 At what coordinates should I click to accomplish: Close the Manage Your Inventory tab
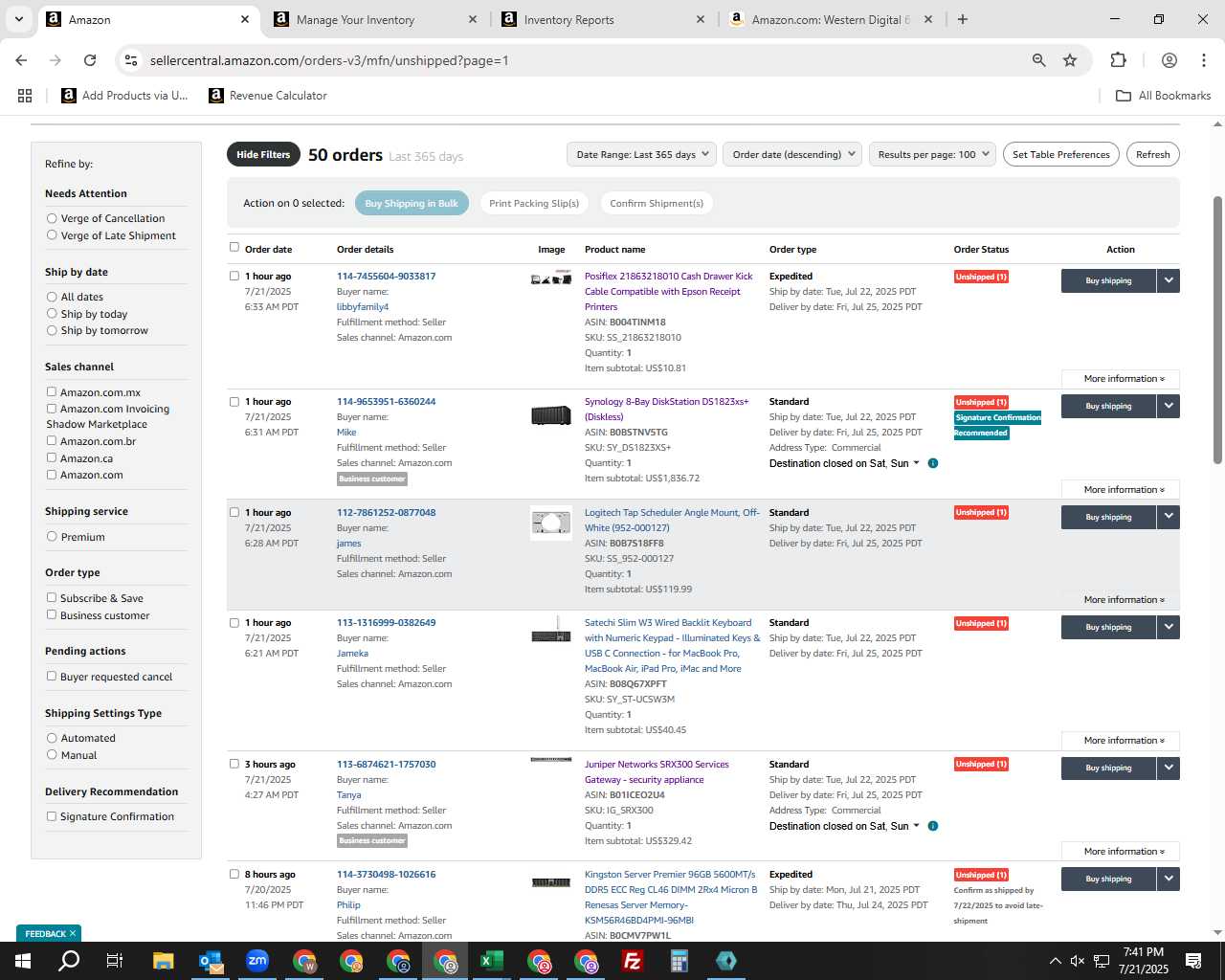tap(473, 19)
